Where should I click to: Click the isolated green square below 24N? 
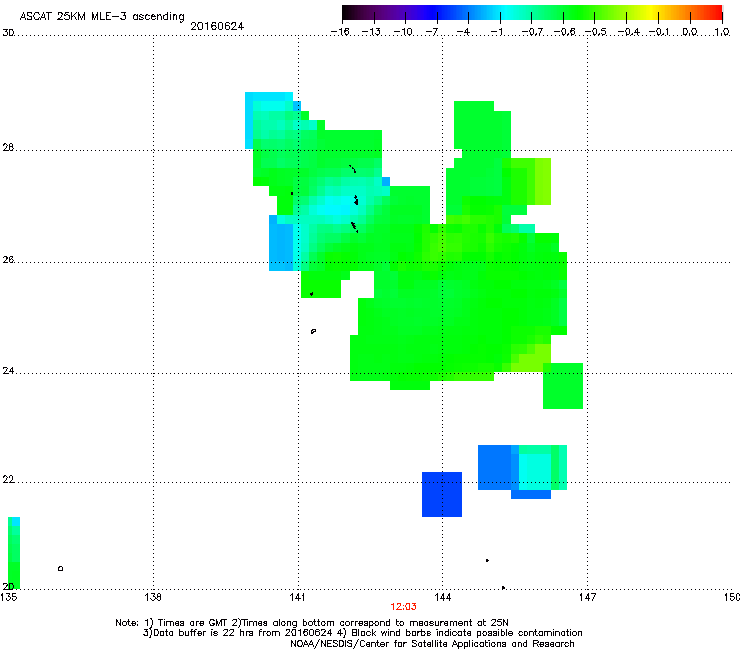click(x=563, y=386)
